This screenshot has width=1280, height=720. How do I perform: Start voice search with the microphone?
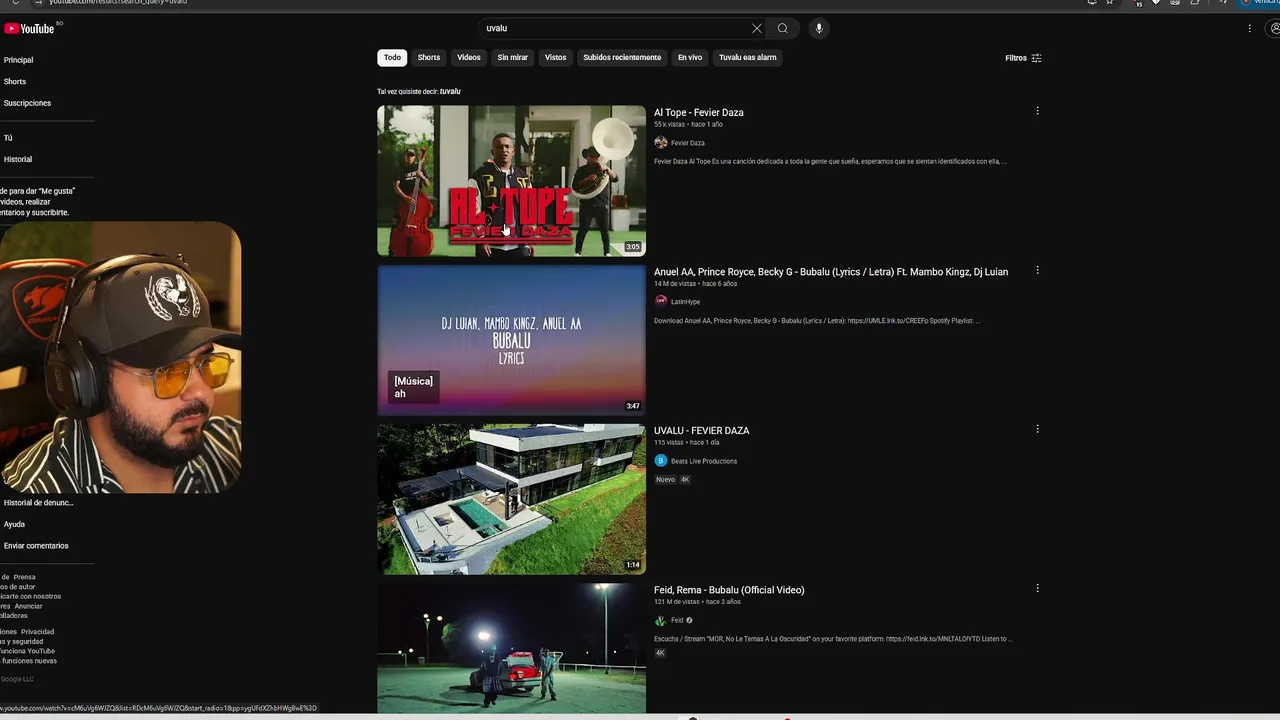[x=819, y=28]
